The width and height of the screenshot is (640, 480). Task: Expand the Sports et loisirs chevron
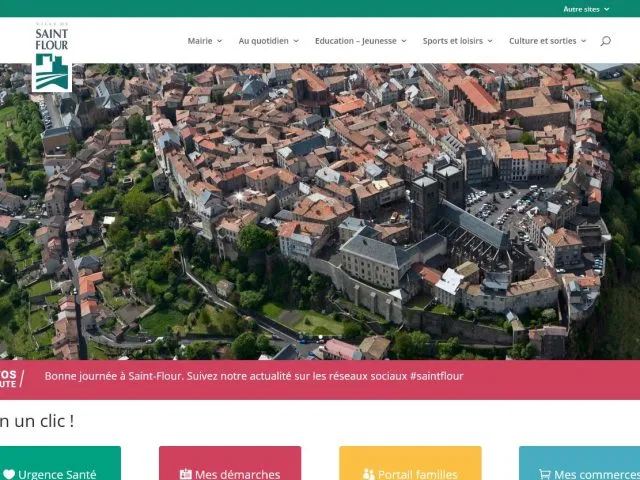pos(491,41)
